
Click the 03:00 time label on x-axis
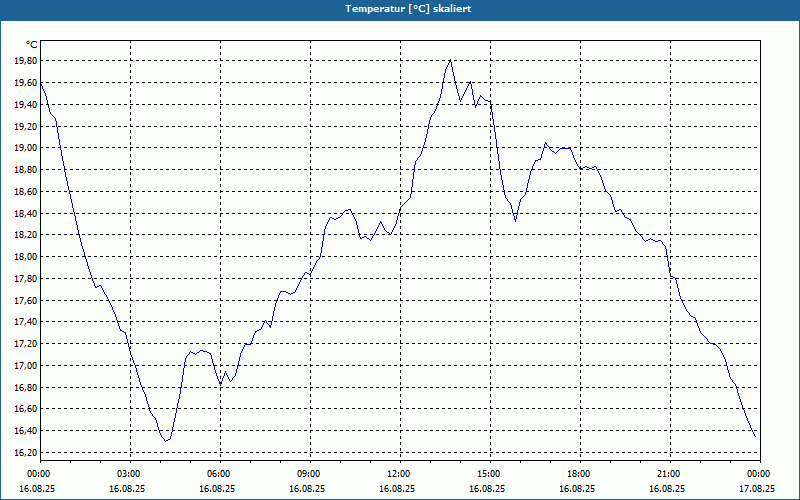point(131,474)
